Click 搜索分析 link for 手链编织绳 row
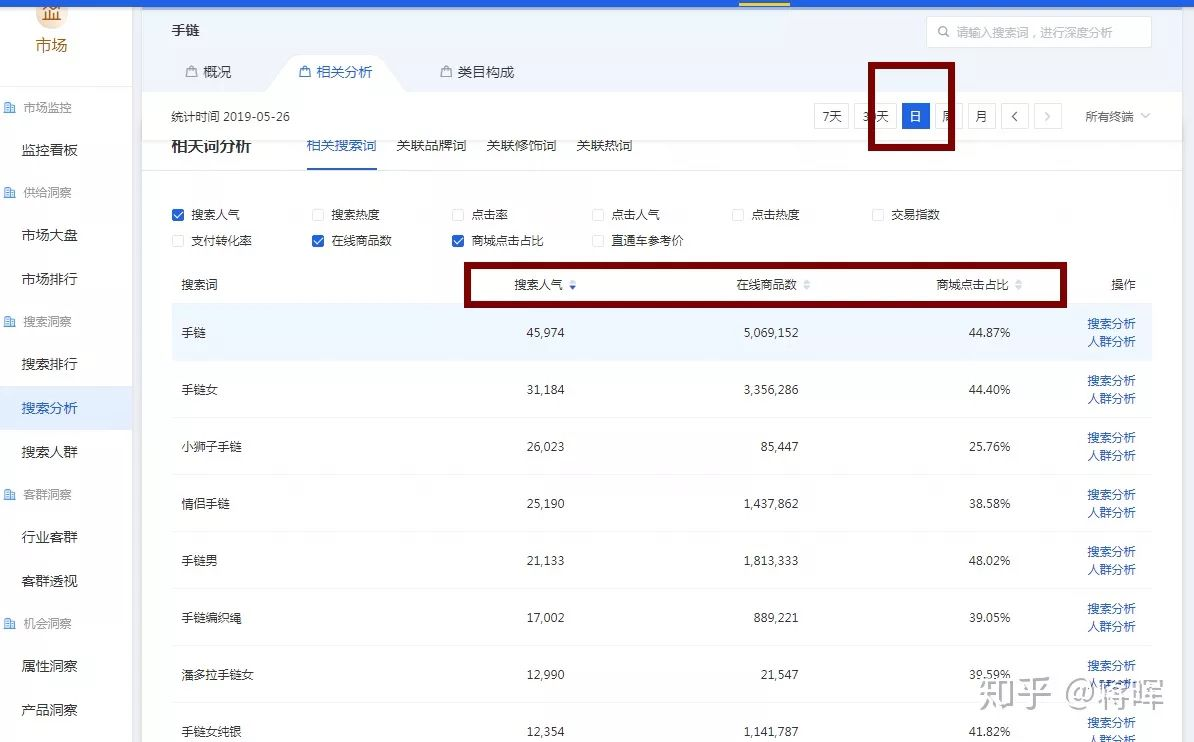Image resolution: width=1194 pixels, height=742 pixels. click(x=1111, y=609)
